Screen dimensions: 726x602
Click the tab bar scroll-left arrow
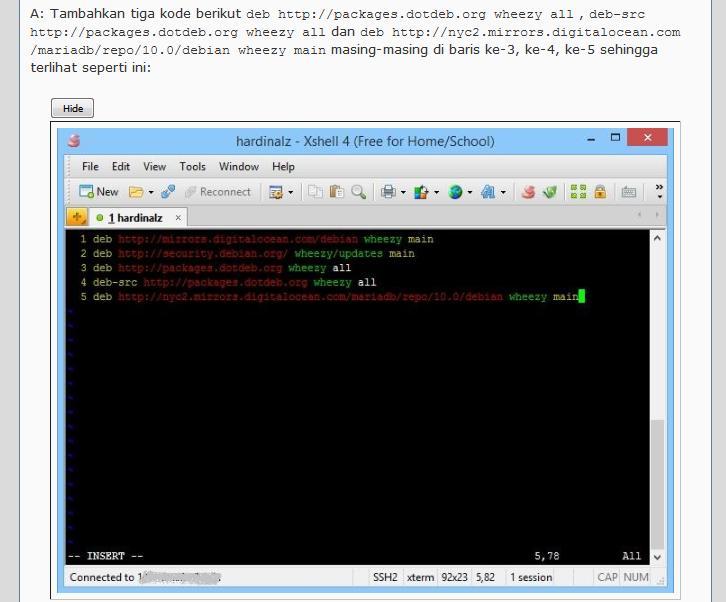(x=639, y=214)
